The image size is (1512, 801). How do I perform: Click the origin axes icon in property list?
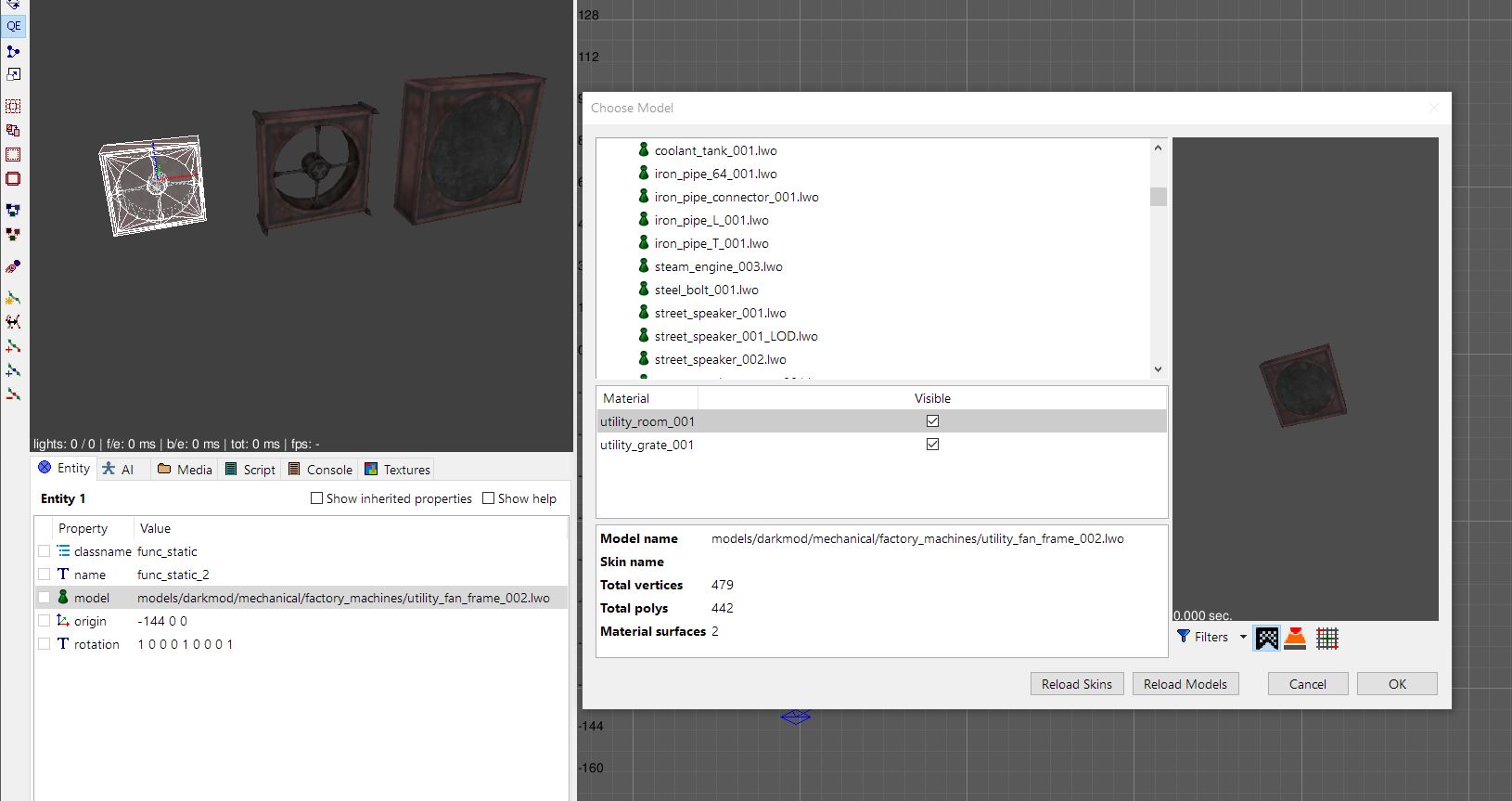63,621
